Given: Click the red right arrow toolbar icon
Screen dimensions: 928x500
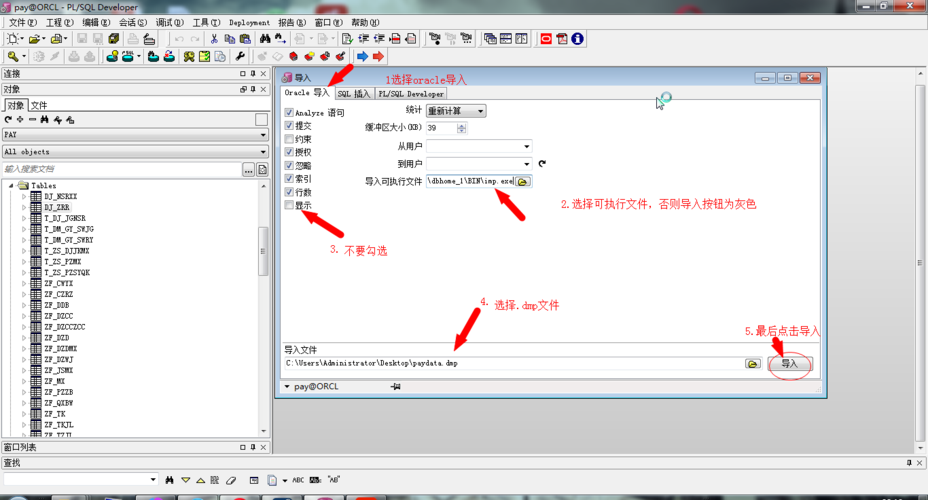Looking at the screenshot, I should click(x=378, y=57).
